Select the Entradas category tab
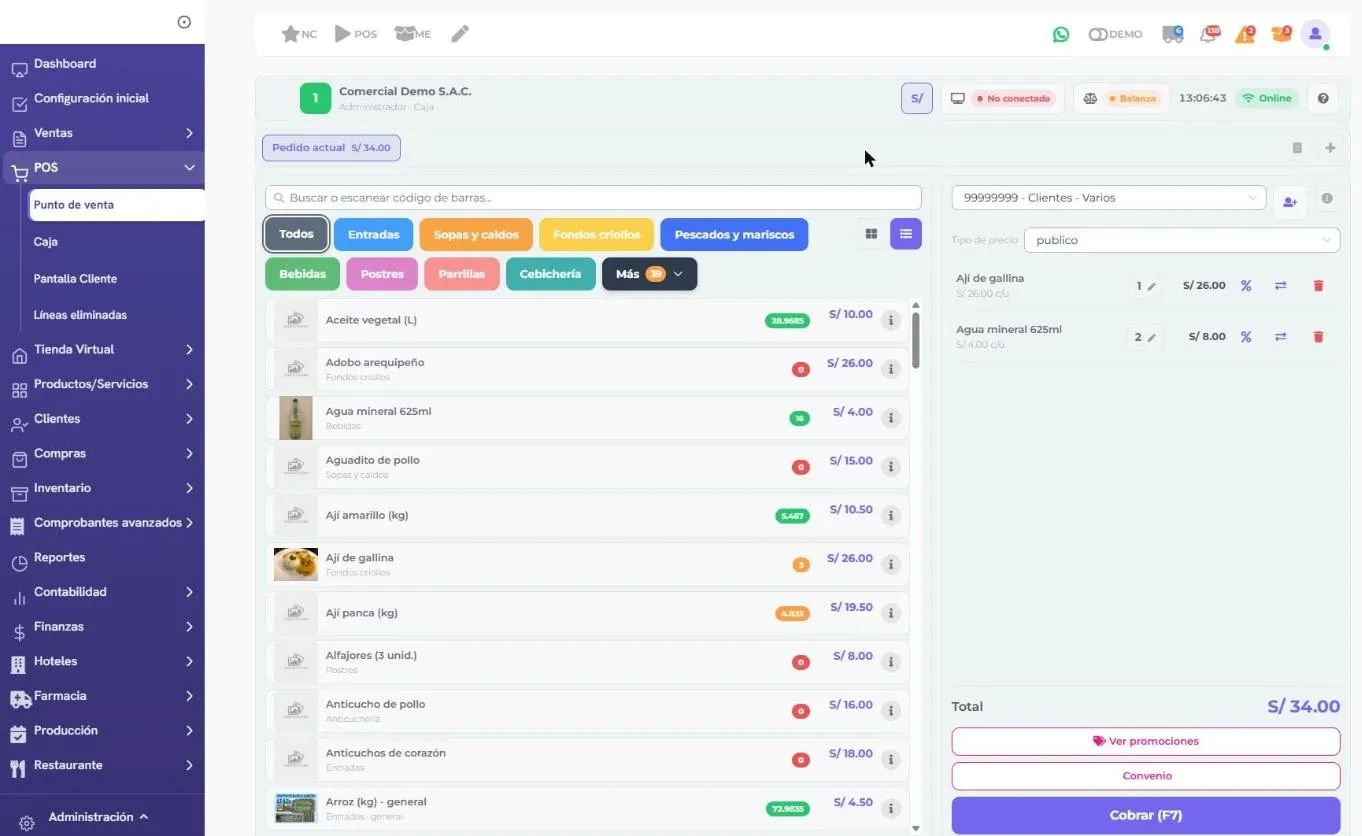The height and width of the screenshot is (836, 1362). click(373, 235)
